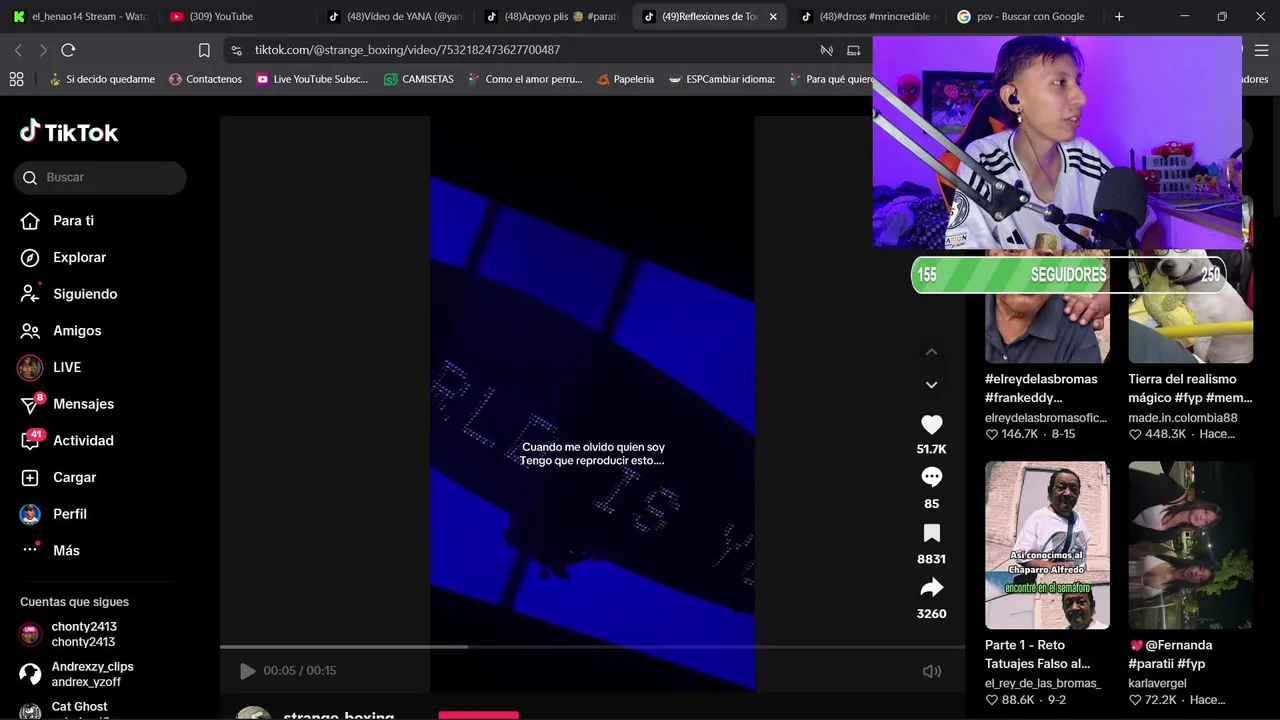Image resolution: width=1280 pixels, height=720 pixels.
Task: Open the Siguiendo feed
Action: pyautogui.click(x=85, y=294)
